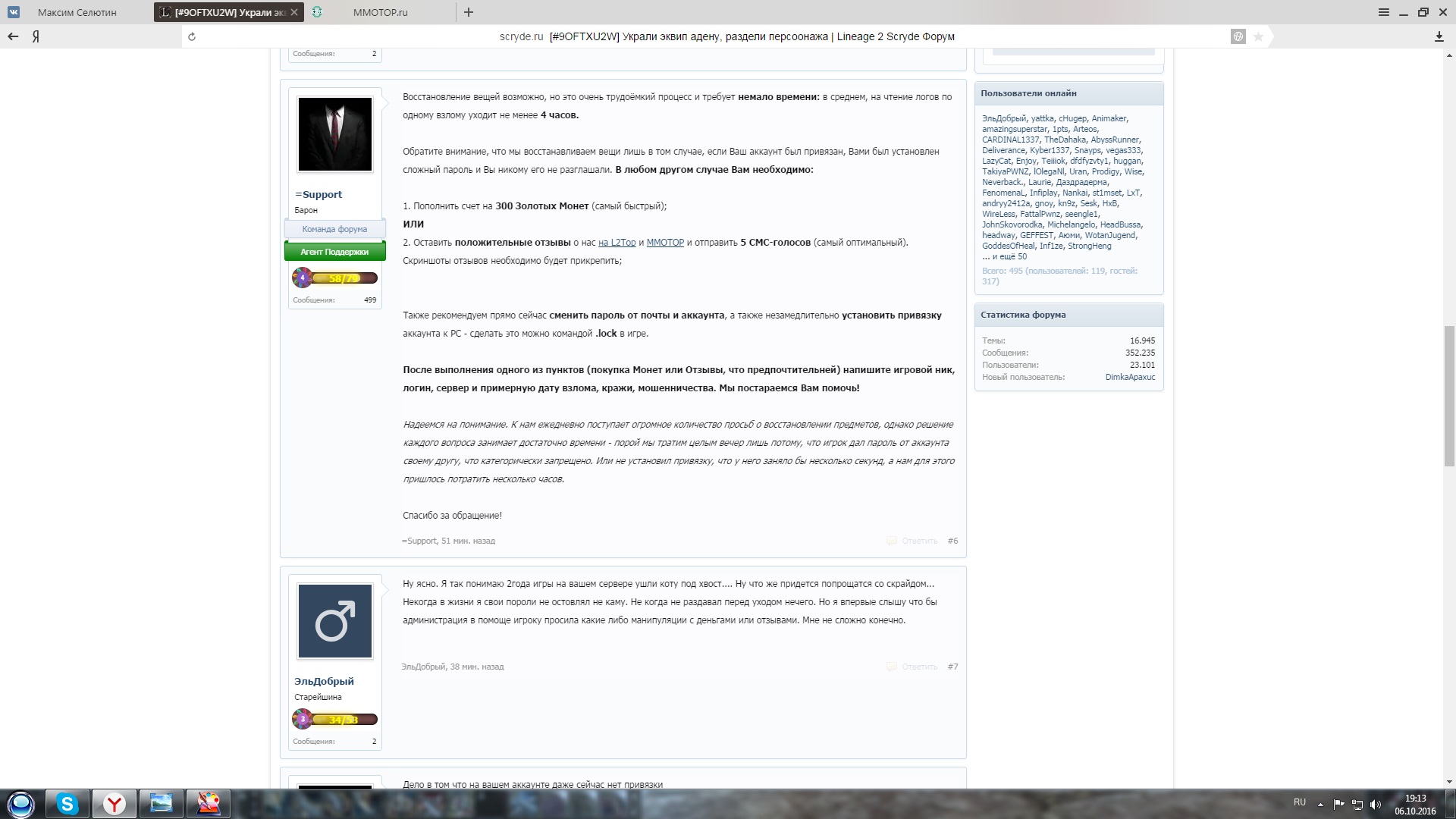Switch to the MMOTOP.ru tab

point(380,12)
